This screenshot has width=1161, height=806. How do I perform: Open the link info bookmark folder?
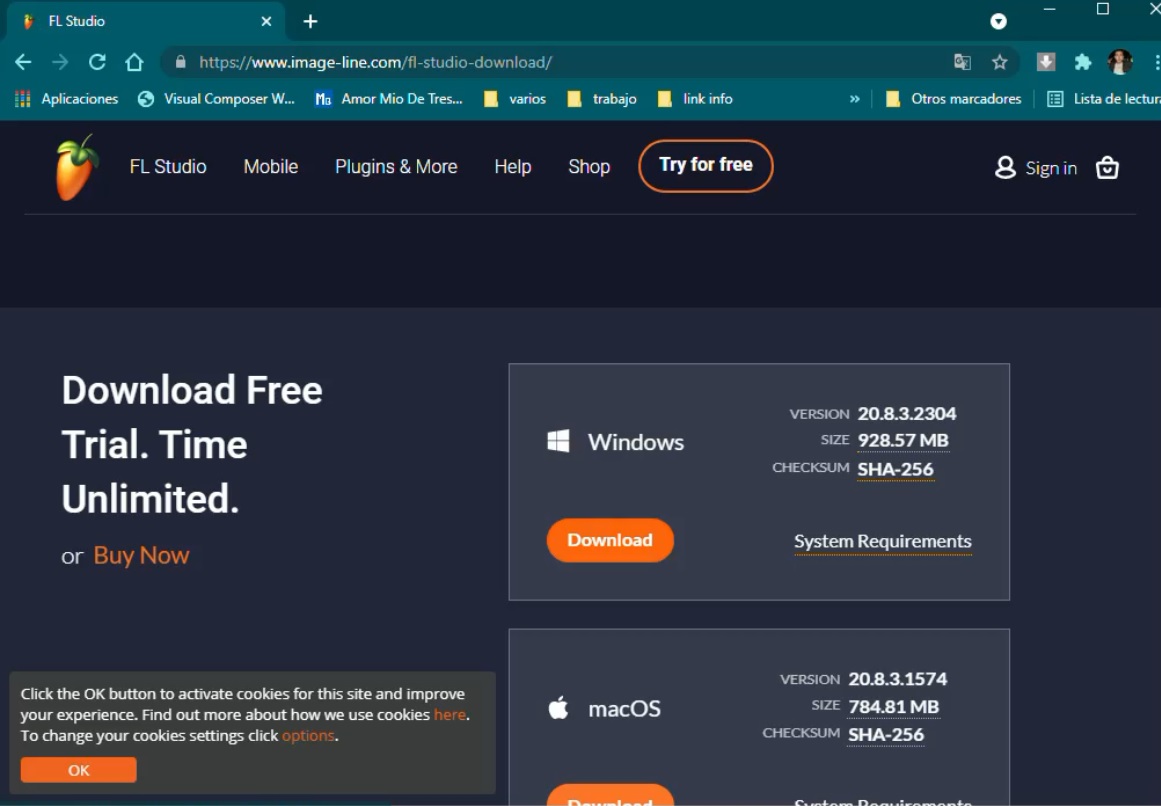[695, 98]
